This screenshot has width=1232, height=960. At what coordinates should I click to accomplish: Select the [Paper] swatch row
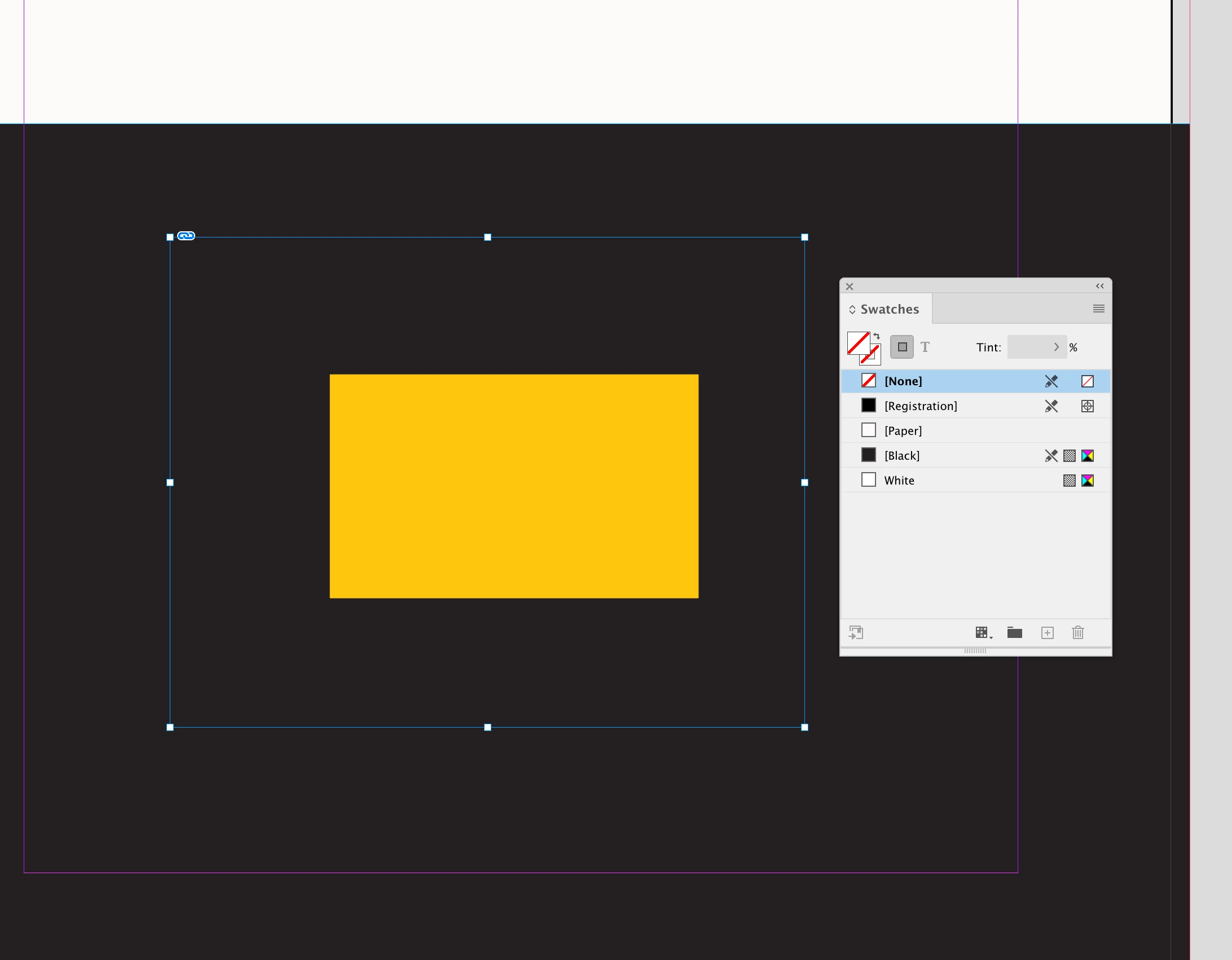[903, 431]
